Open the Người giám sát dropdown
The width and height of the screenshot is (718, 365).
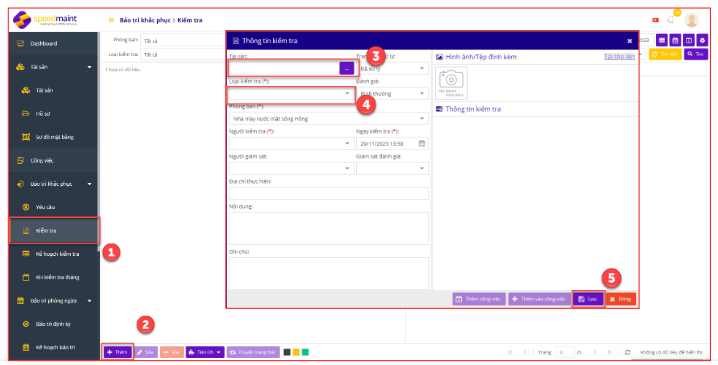[291, 169]
